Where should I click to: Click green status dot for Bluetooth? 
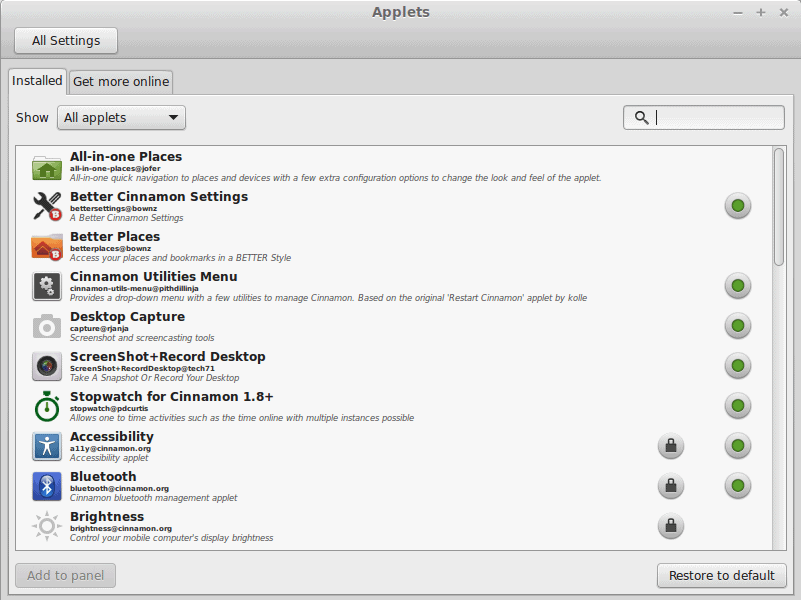point(738,486)
